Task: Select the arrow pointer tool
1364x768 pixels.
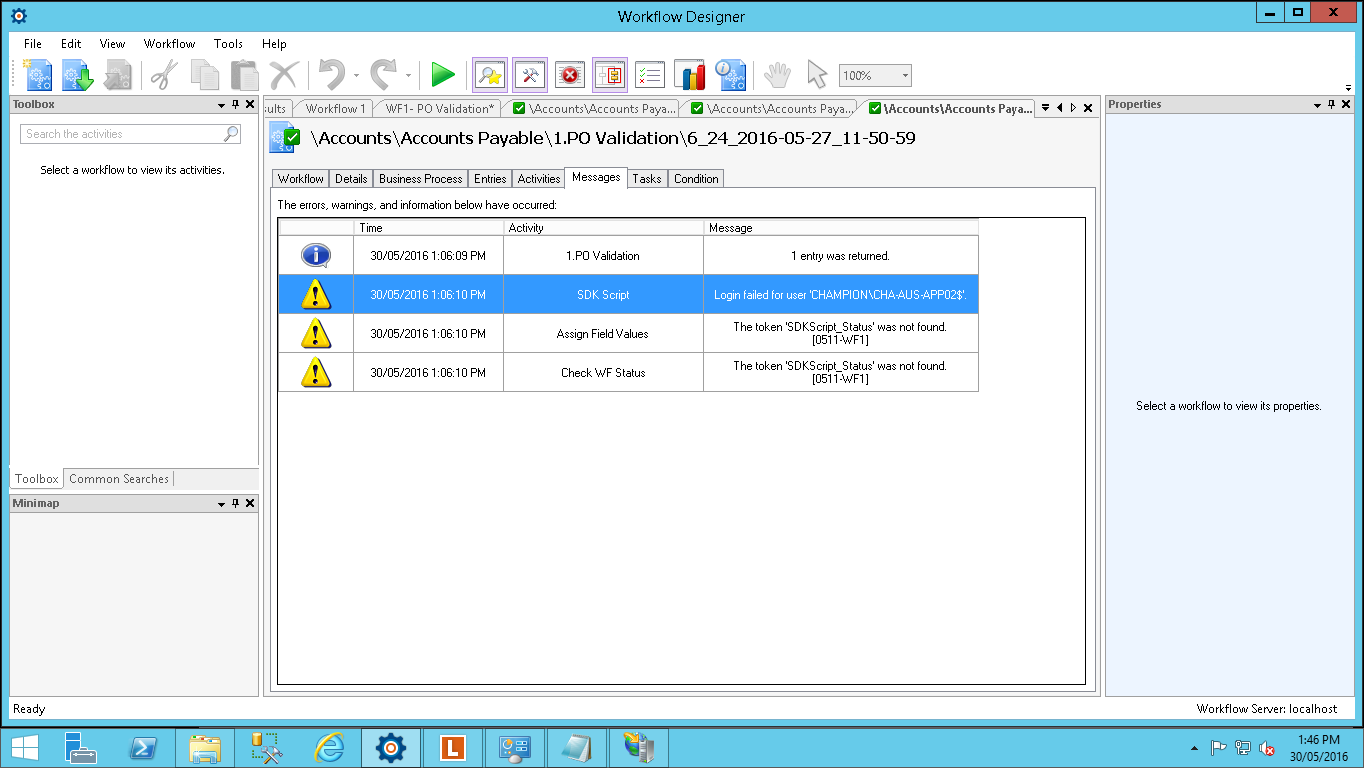Action: [x=817, y=75]
